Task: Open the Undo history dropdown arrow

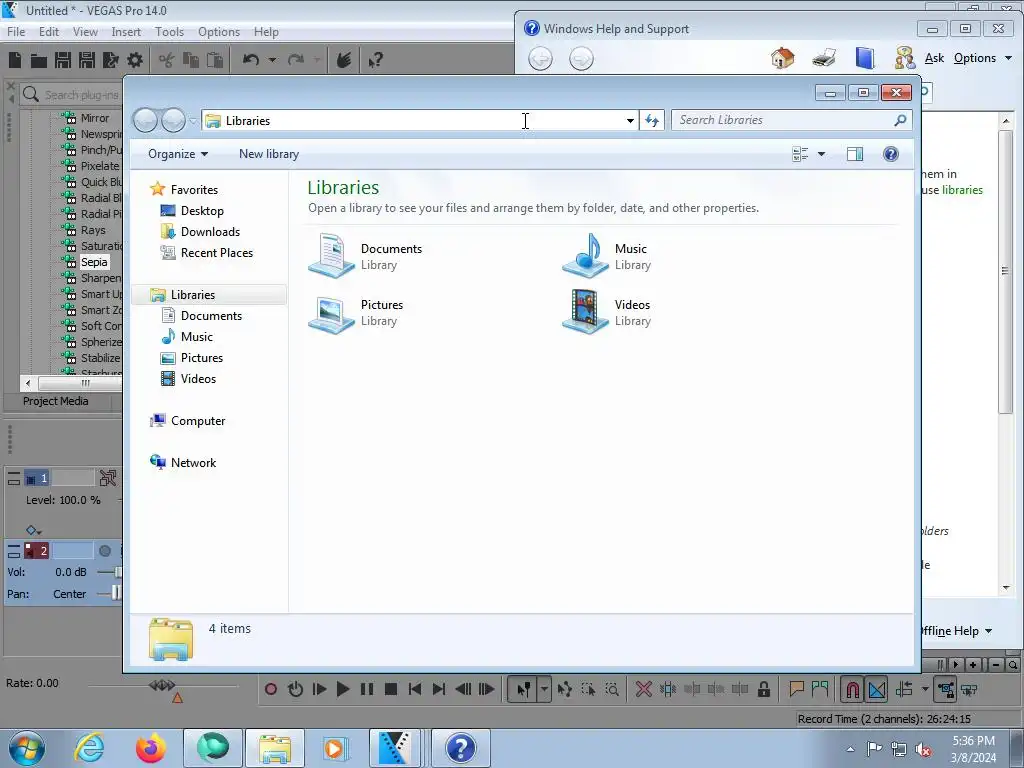Action: (x=272, y=60)
